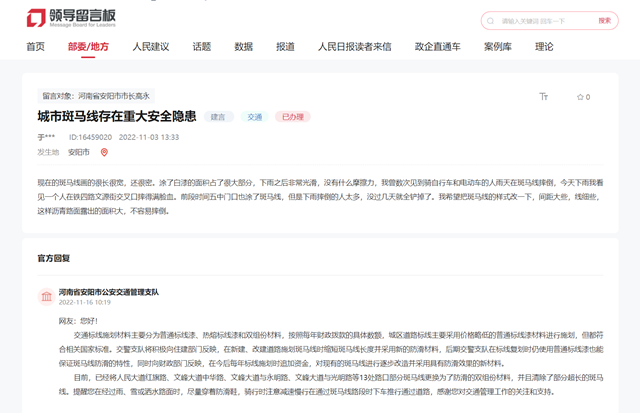
Task: Navigate to 政企直通车
Action: (437, 47)
